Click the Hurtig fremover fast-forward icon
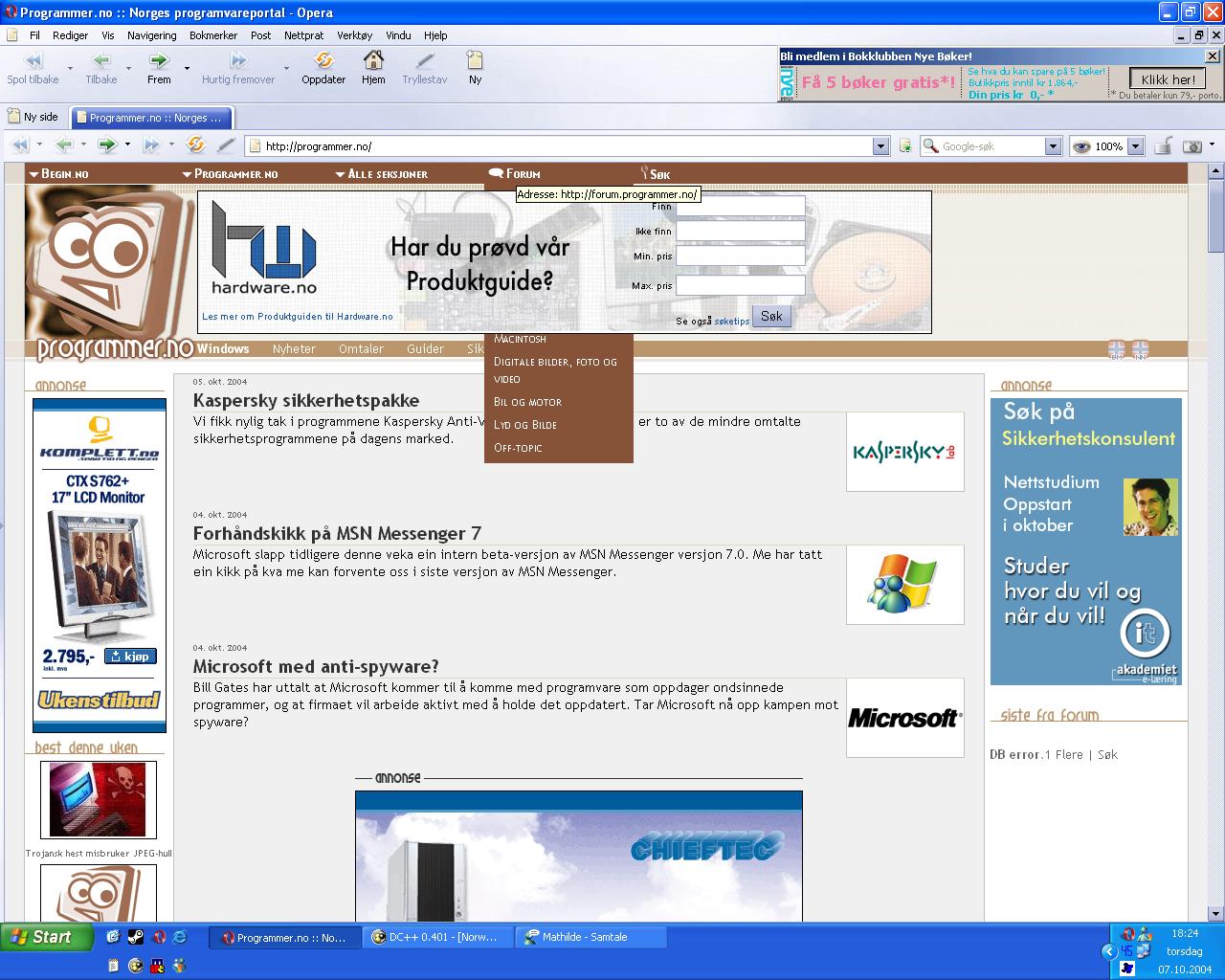Screen dimensions: 1225x980 pyautogui.click(x=238, y=60)
